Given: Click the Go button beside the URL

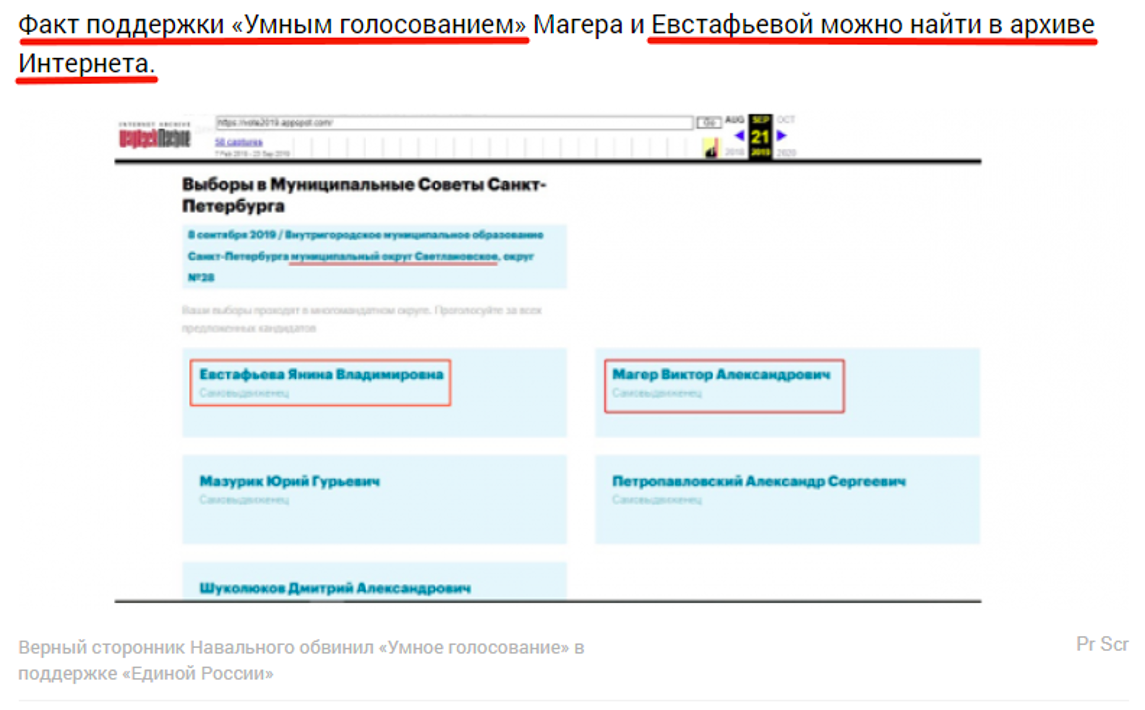Looking at the screenshot, I should [708, 123].
